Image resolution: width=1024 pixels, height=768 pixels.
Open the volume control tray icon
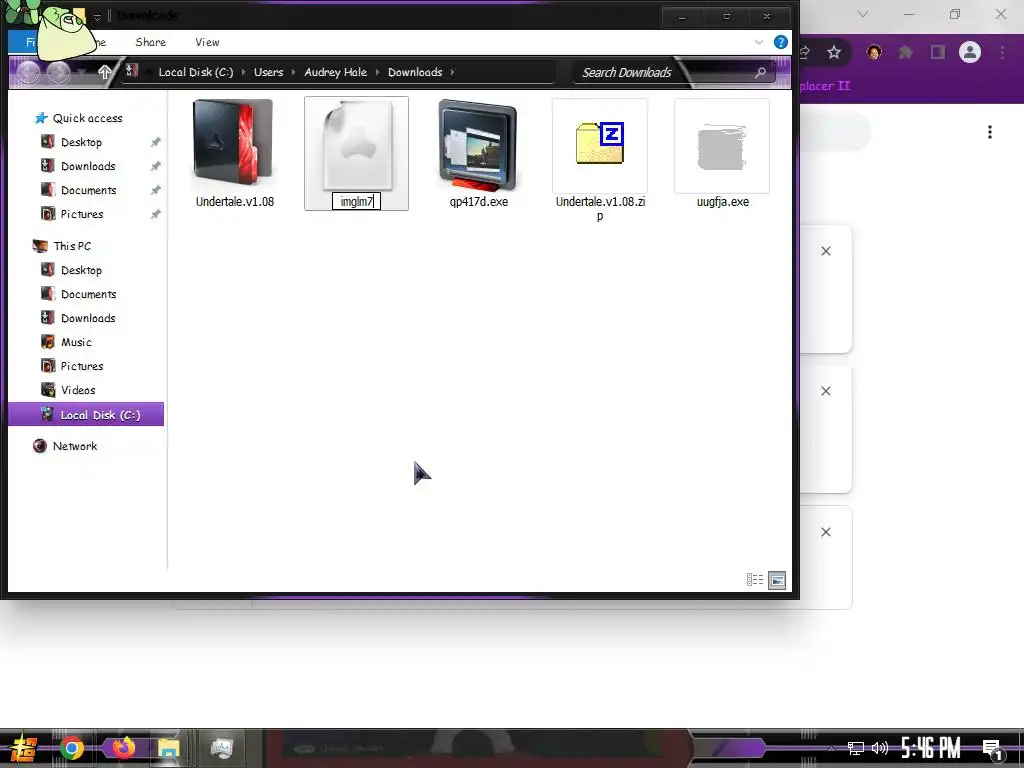880,748
